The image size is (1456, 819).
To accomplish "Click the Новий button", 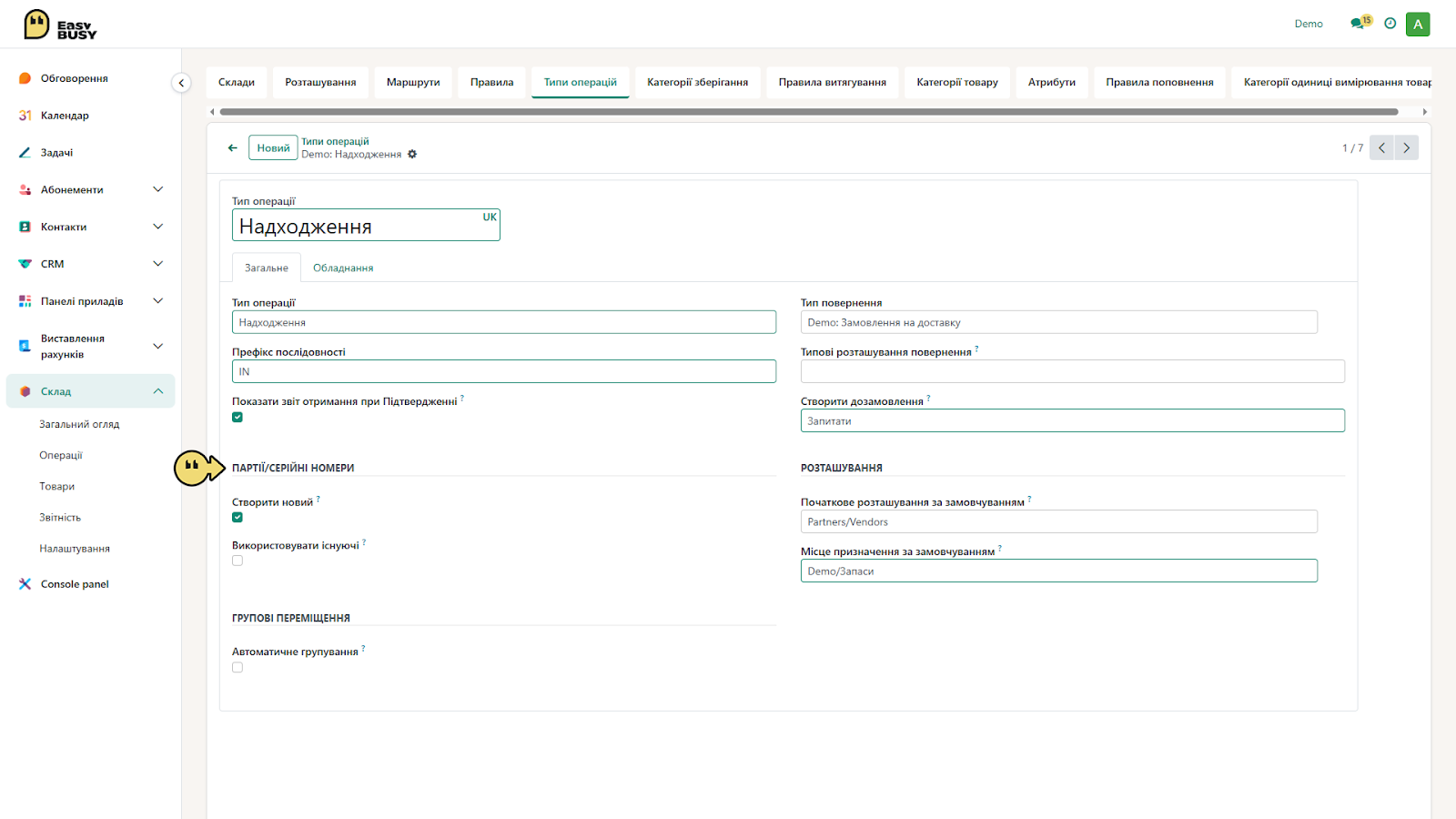I will pyautogui.click(x=273, y=148).
